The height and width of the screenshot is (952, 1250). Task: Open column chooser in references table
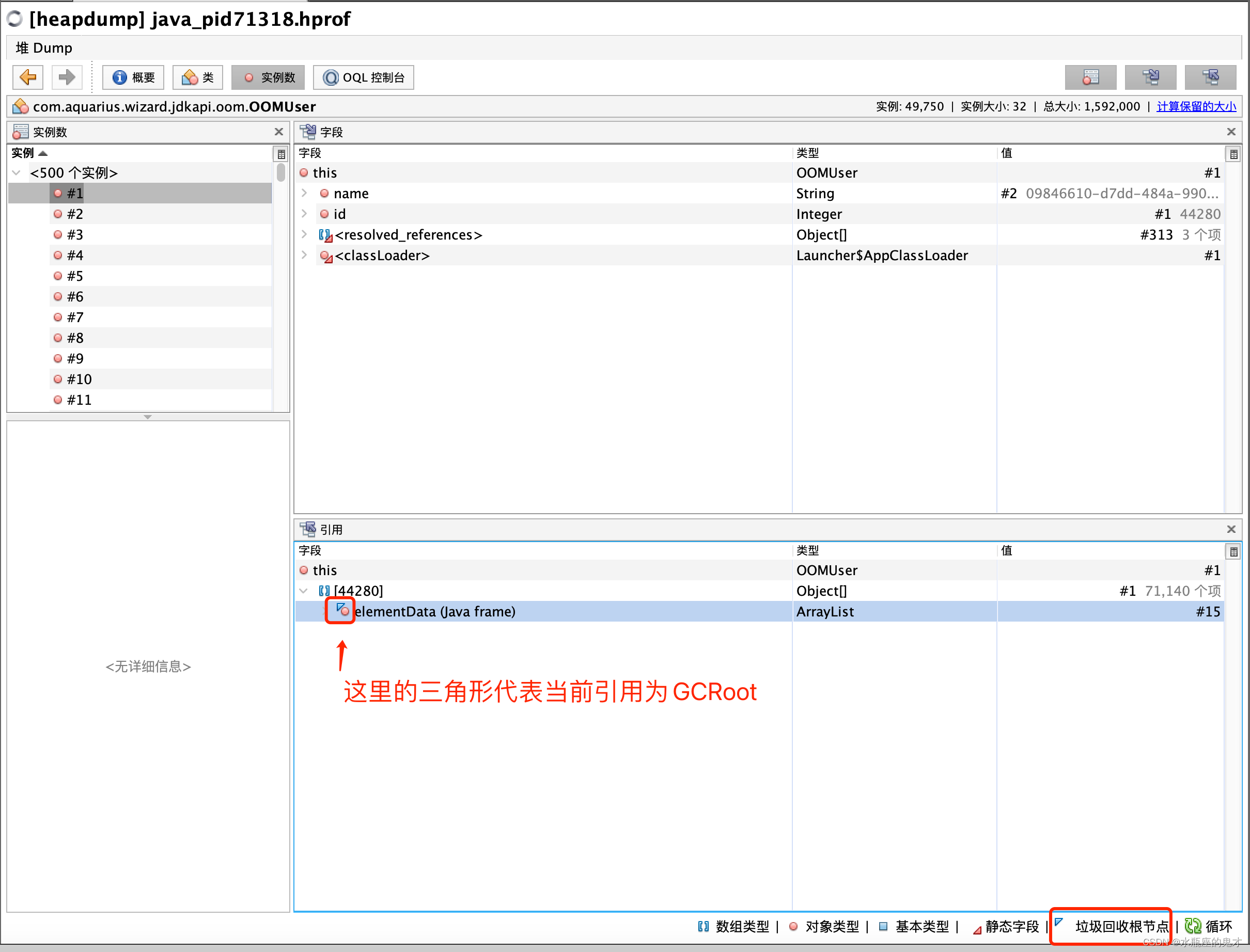point(1233,551)
